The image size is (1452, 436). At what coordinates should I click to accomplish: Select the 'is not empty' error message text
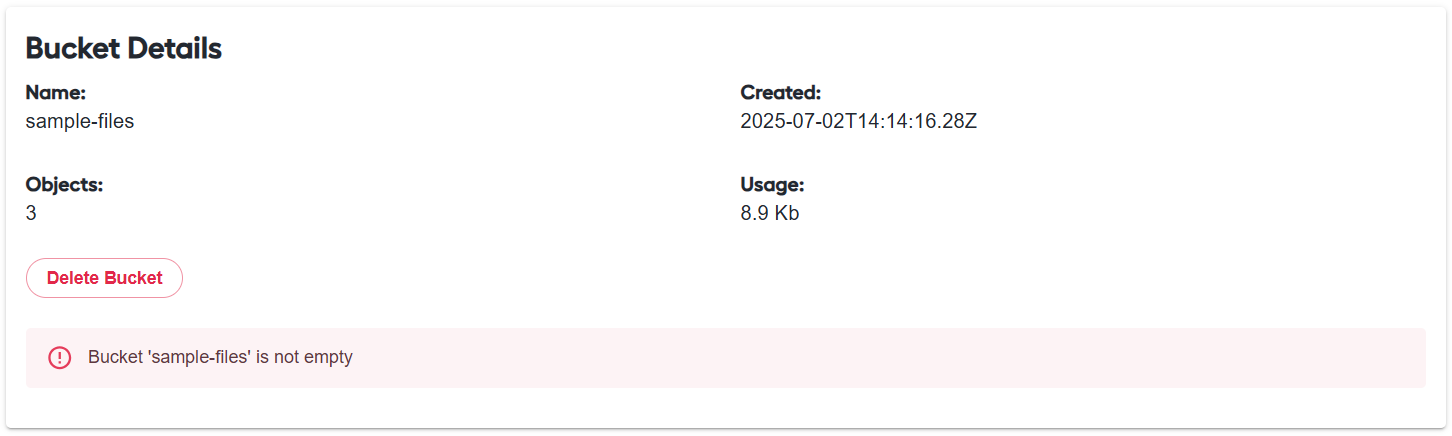(x=304, y=357)
